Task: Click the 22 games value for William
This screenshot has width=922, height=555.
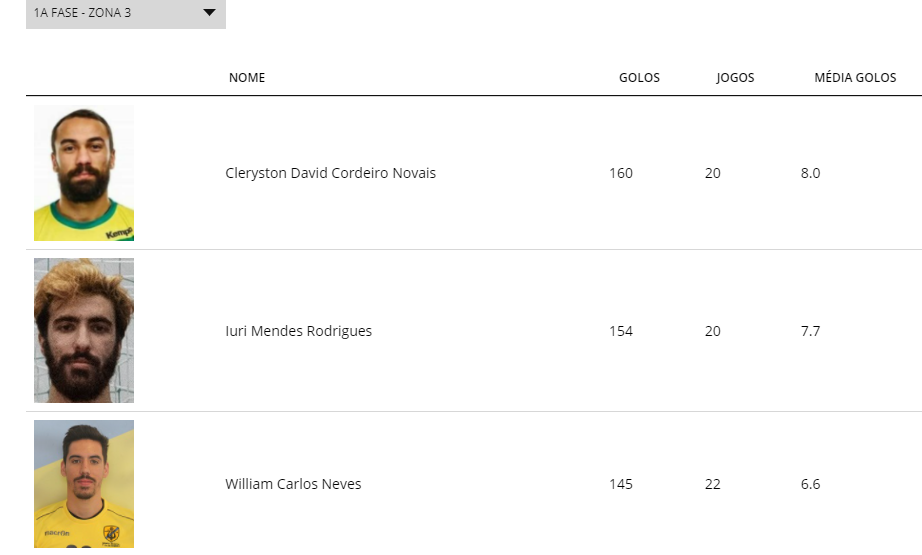Action: click(x=713, y=484)
